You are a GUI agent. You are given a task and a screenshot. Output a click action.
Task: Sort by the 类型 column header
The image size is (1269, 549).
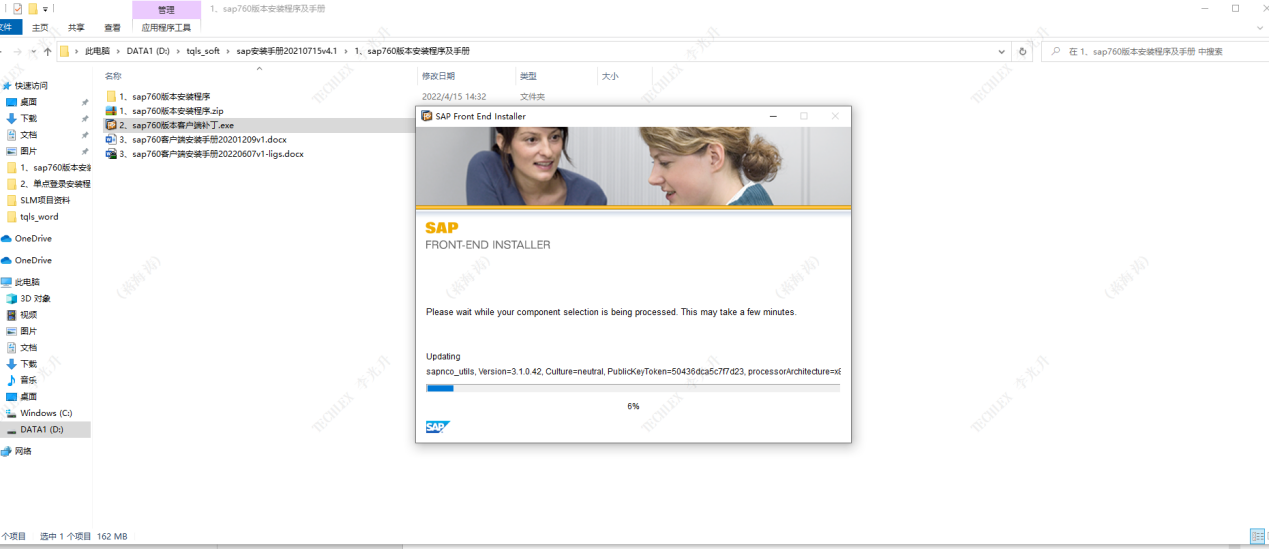coord(528,76)
